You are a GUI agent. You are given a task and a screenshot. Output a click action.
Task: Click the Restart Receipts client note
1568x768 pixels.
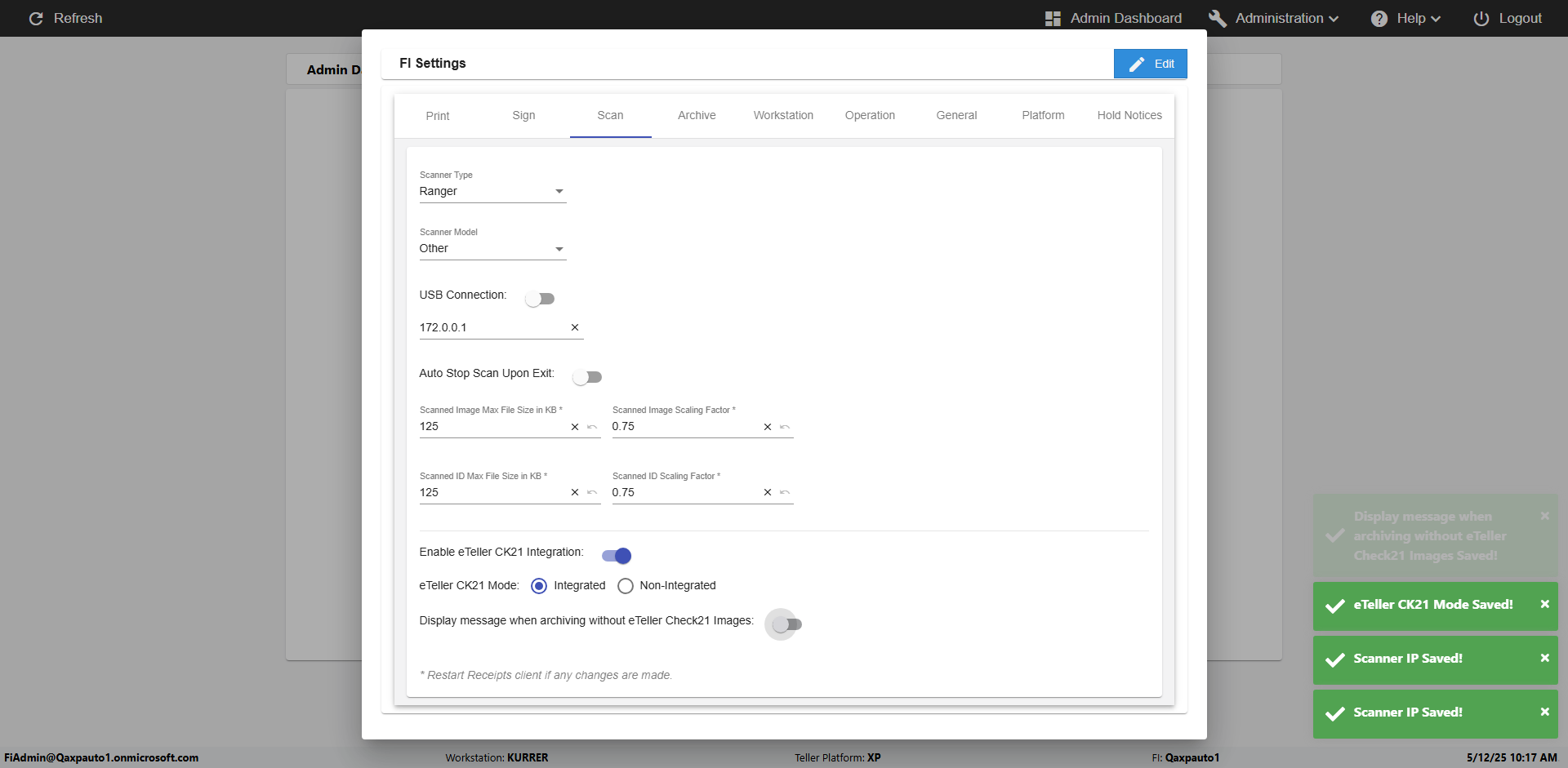[546, 675]
